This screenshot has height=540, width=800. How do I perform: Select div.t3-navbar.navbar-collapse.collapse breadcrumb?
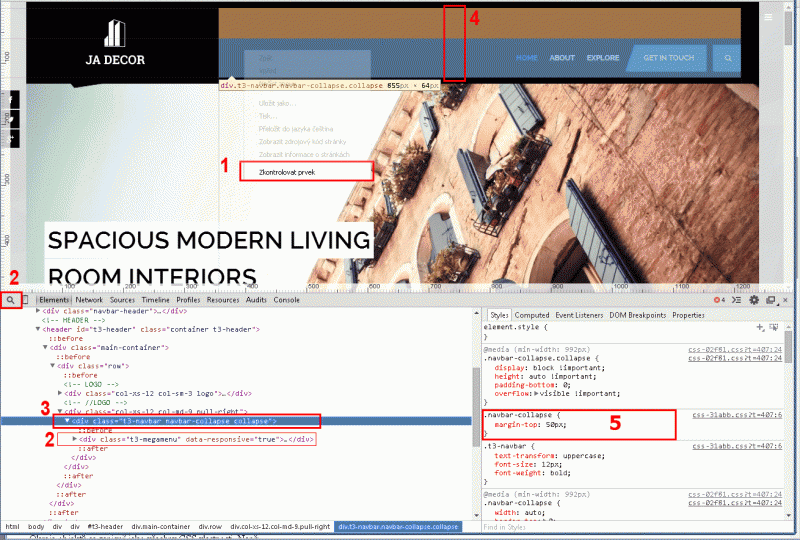pos(398,527)
